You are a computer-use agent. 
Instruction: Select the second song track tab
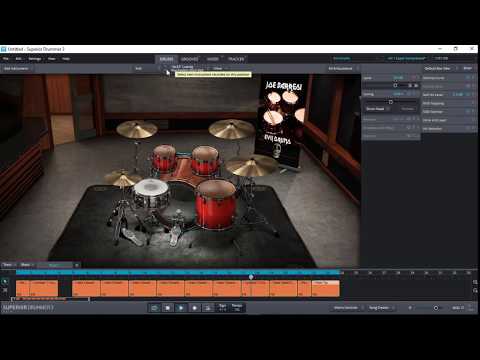[x=27, y=265]
